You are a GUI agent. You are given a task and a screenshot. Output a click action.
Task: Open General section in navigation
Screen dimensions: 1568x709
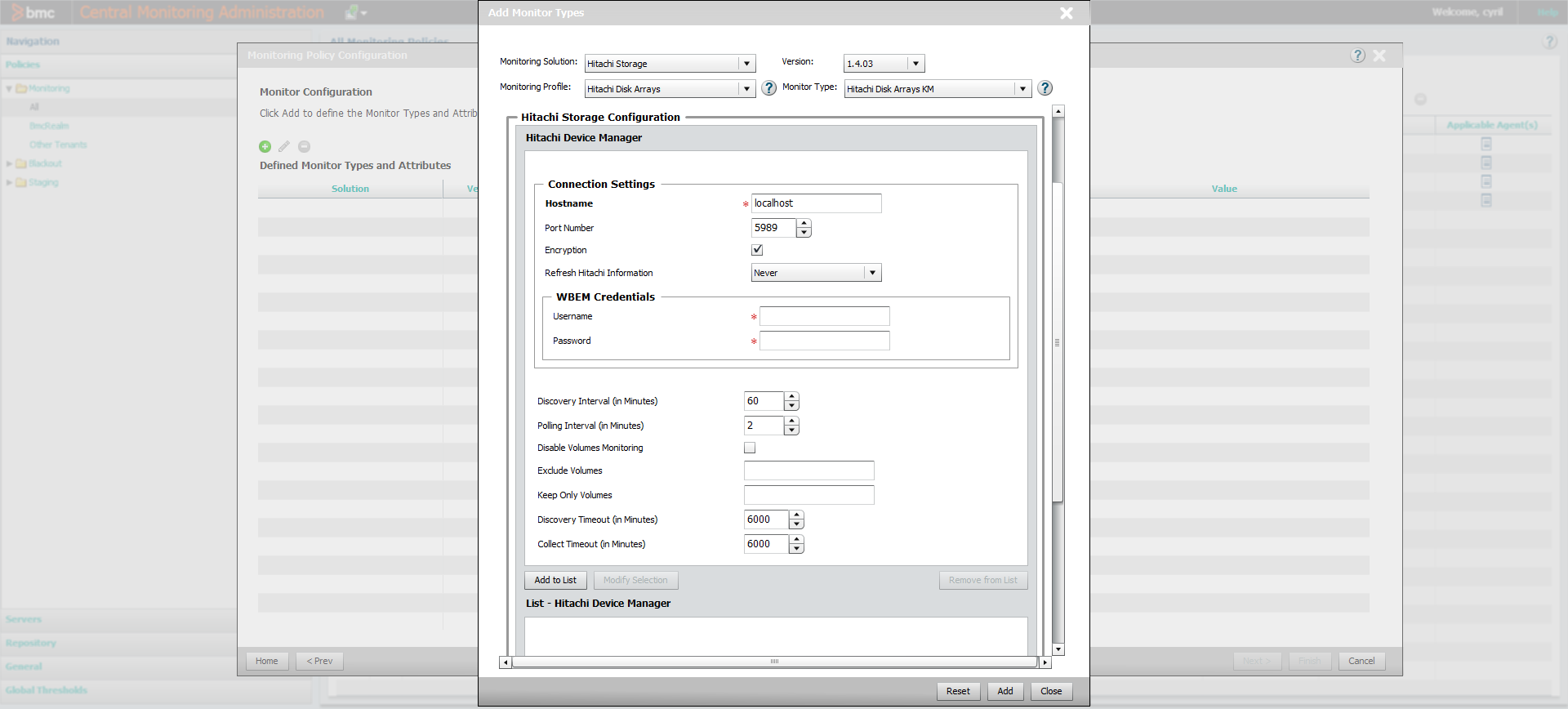[x=24, y=667]
